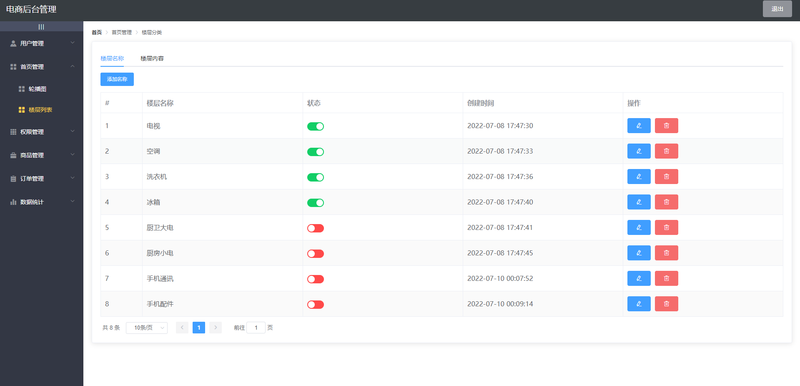Go to next page arrow
This screenshot has width=800, height=386.
click(x=215, y=328)
